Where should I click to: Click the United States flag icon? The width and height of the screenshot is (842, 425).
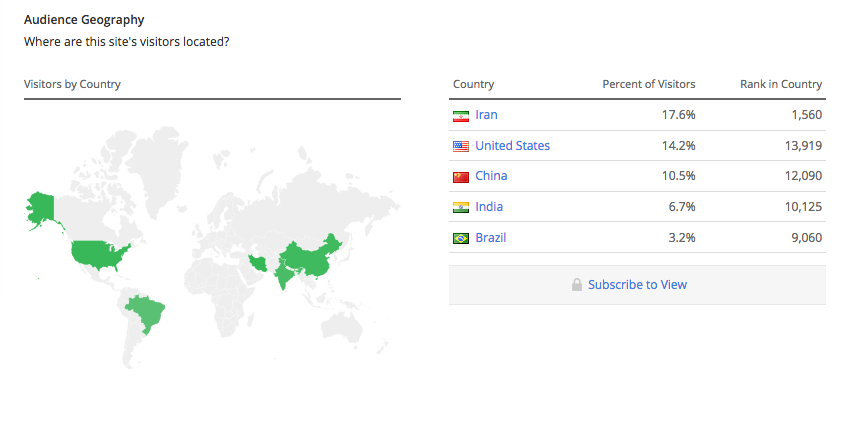tap(461, 146)
